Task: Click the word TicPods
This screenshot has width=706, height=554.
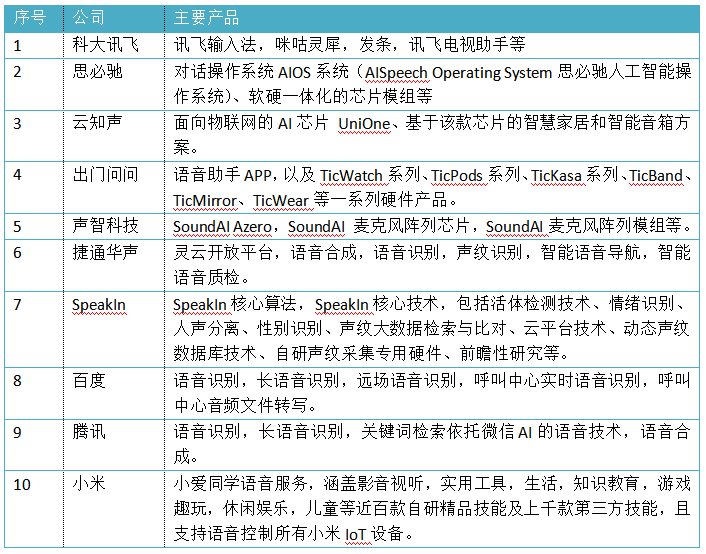Action: (x=457, y=176)
